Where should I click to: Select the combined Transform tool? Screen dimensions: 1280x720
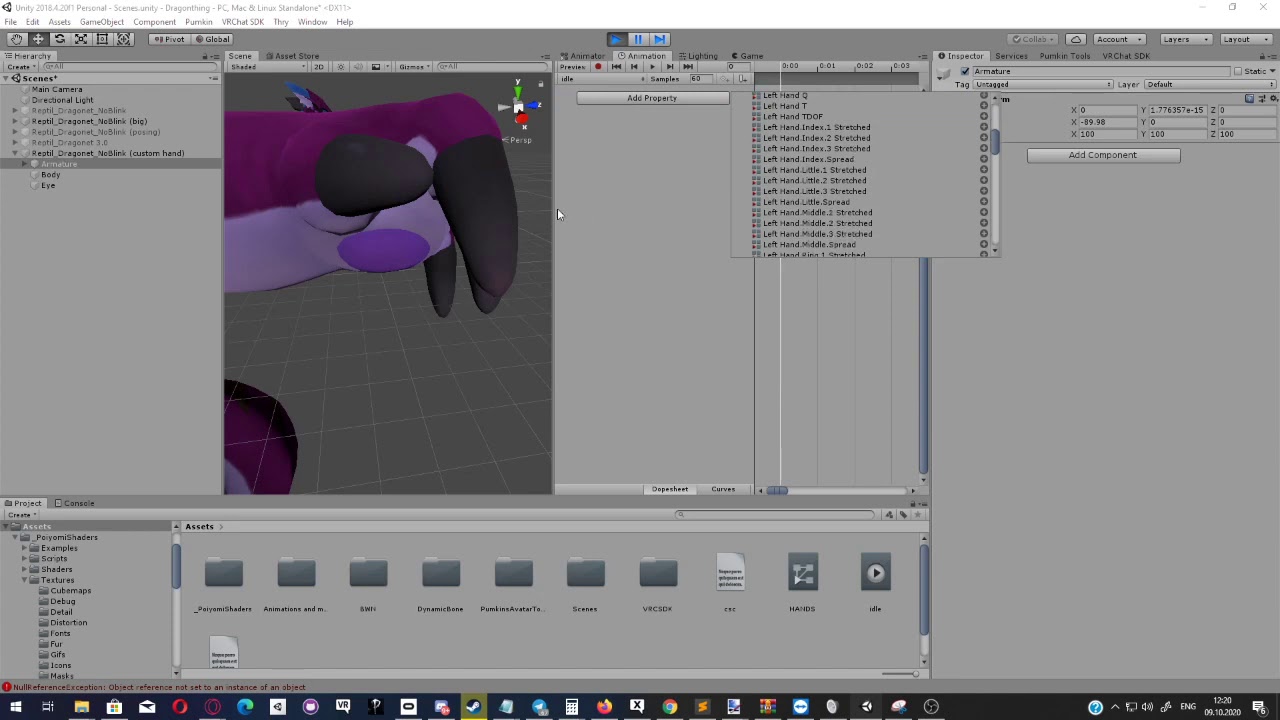click(x=124, y=39)
